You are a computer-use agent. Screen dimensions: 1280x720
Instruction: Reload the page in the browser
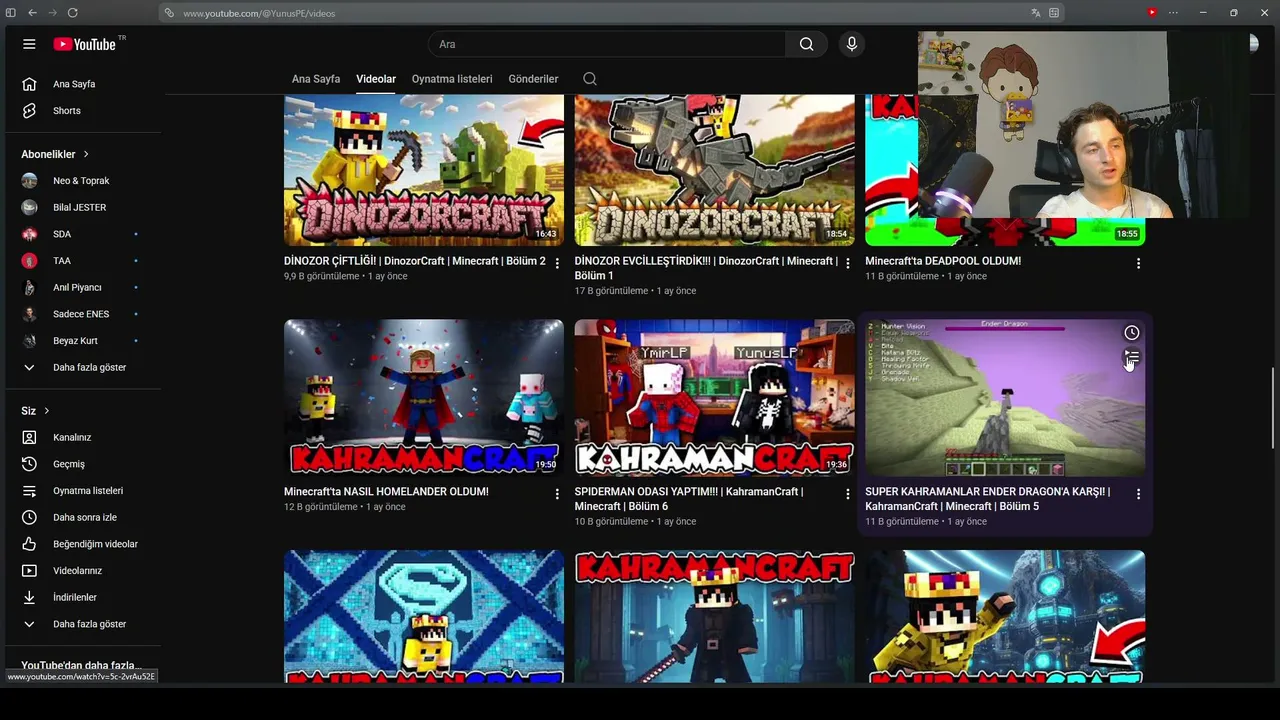coord(73,13)
